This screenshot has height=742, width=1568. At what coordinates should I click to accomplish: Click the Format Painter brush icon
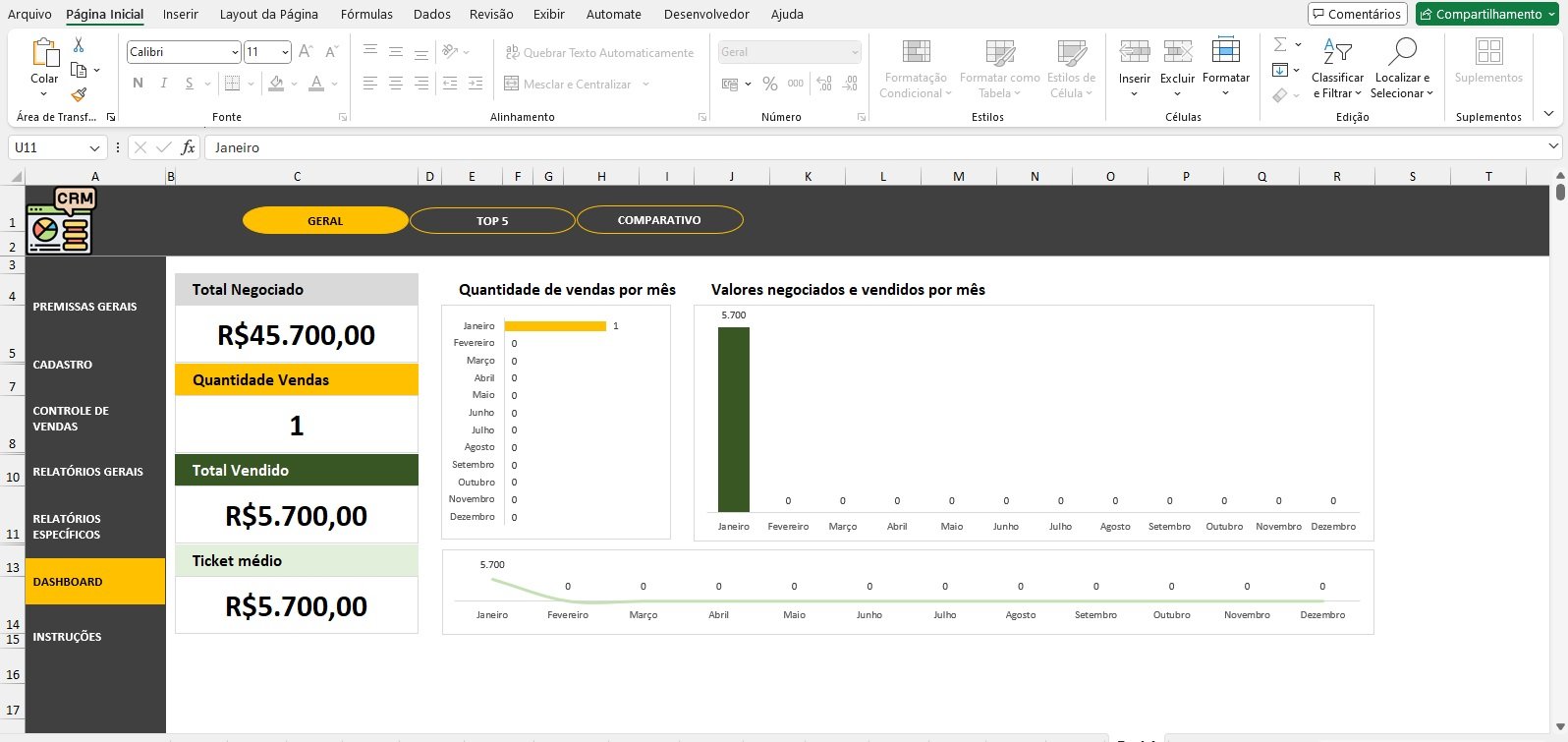[79, 94]
